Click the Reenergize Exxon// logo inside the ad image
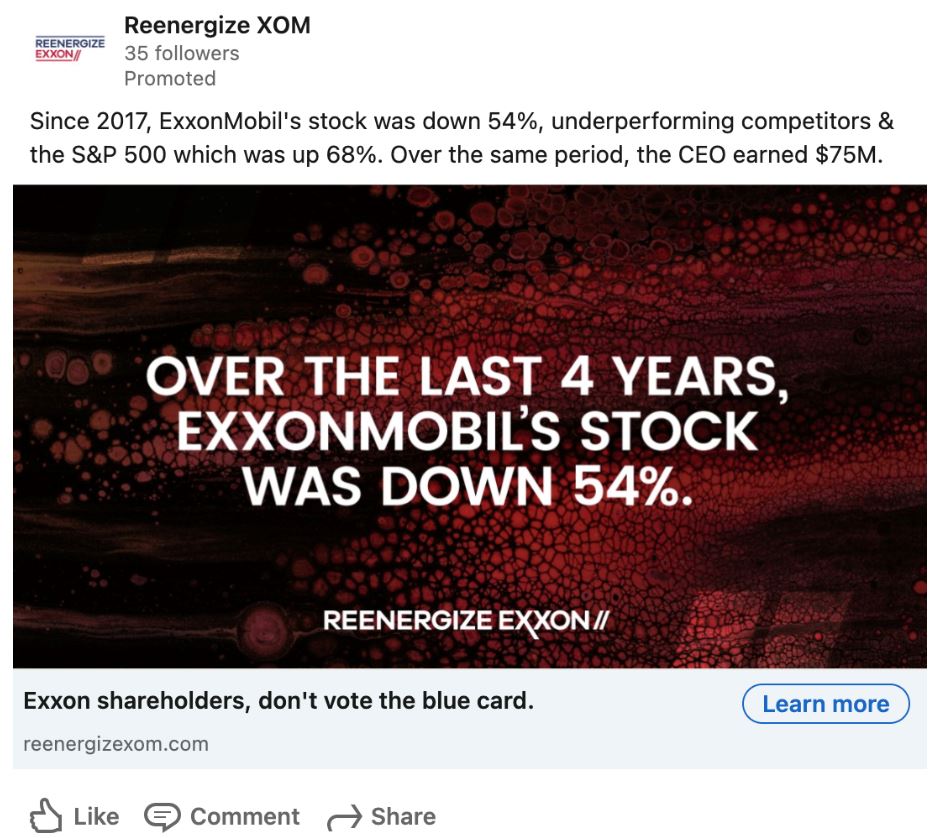This screenshot has height=838, width=933. [x=466, y=621]
